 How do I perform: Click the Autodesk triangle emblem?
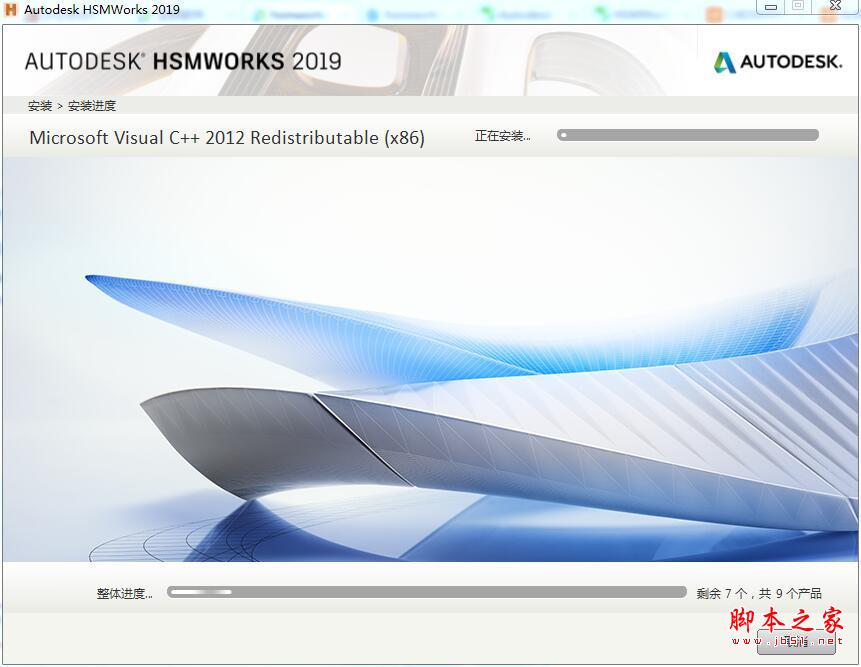[723, 61]
